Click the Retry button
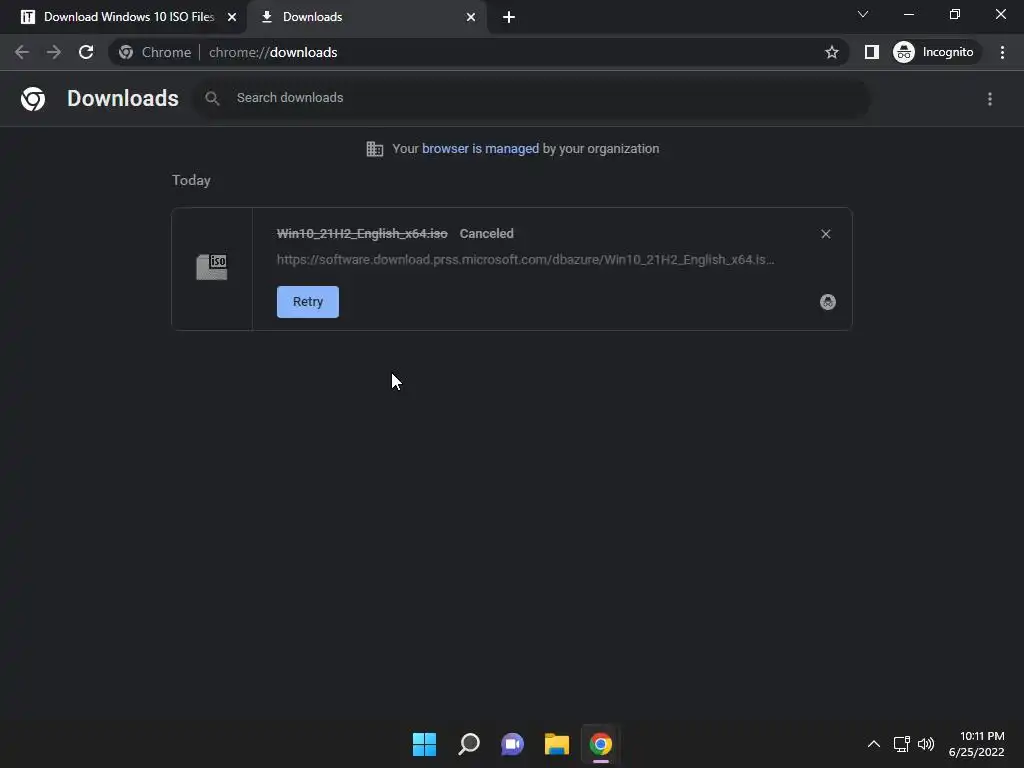Image resolution: width=1024 pixels, height=768 pixels. [x=308, y=302]
